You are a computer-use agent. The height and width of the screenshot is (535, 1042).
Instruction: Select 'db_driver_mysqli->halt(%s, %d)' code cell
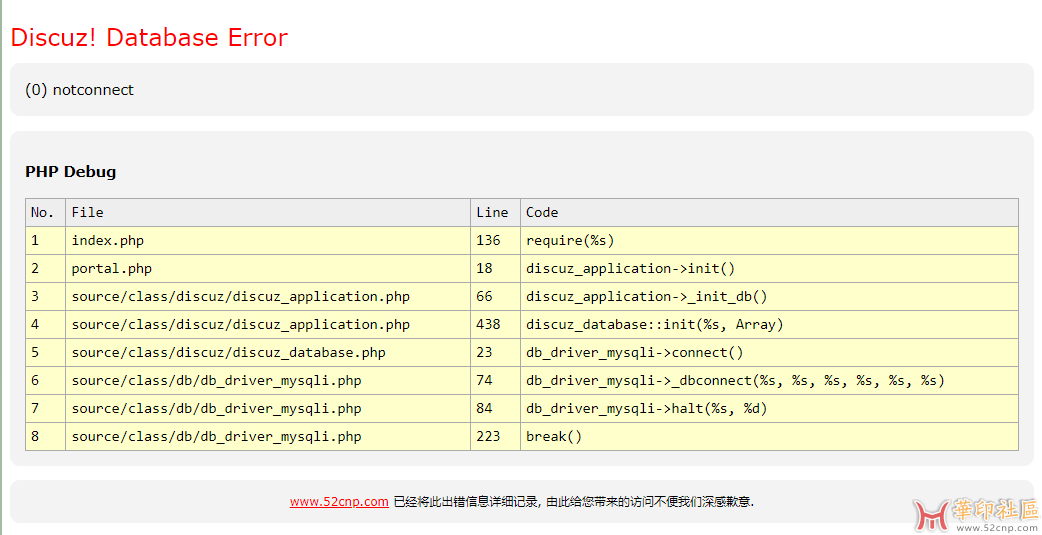(769, 408)
